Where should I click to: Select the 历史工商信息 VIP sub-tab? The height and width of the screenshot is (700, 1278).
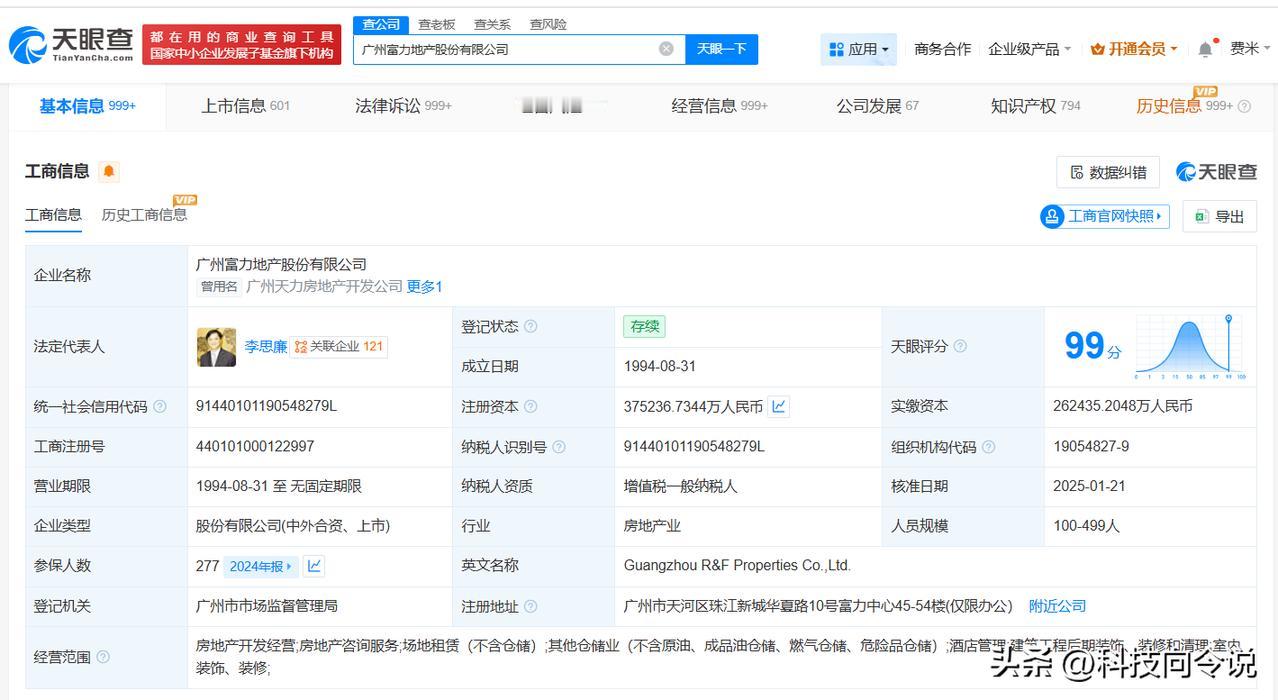tap(144, 215)
